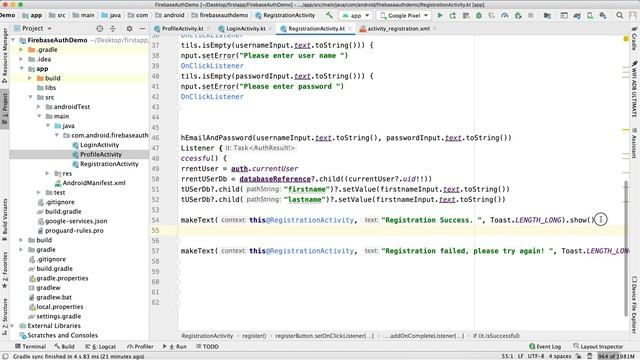Viewport: 640px width, 360px height.
Task: Click the UTF-8 encoding in status bar
Action: [536, 356]
